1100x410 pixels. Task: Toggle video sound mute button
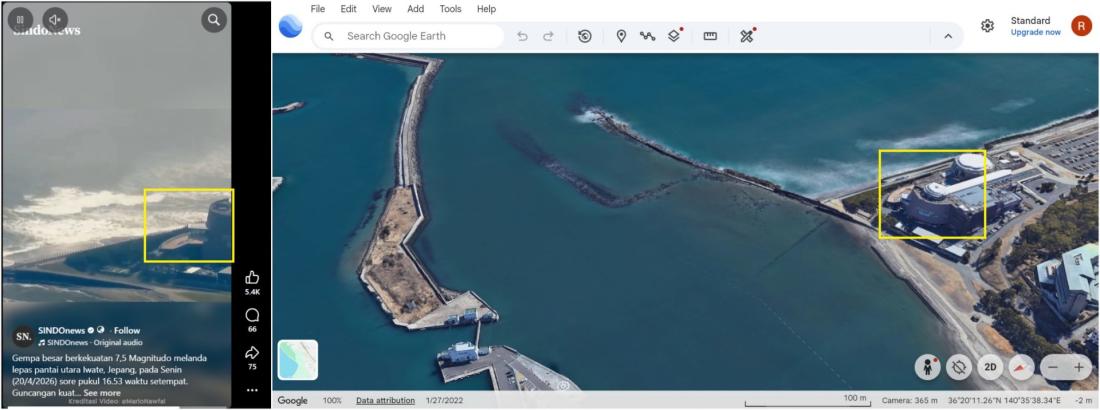click(55, 19)
